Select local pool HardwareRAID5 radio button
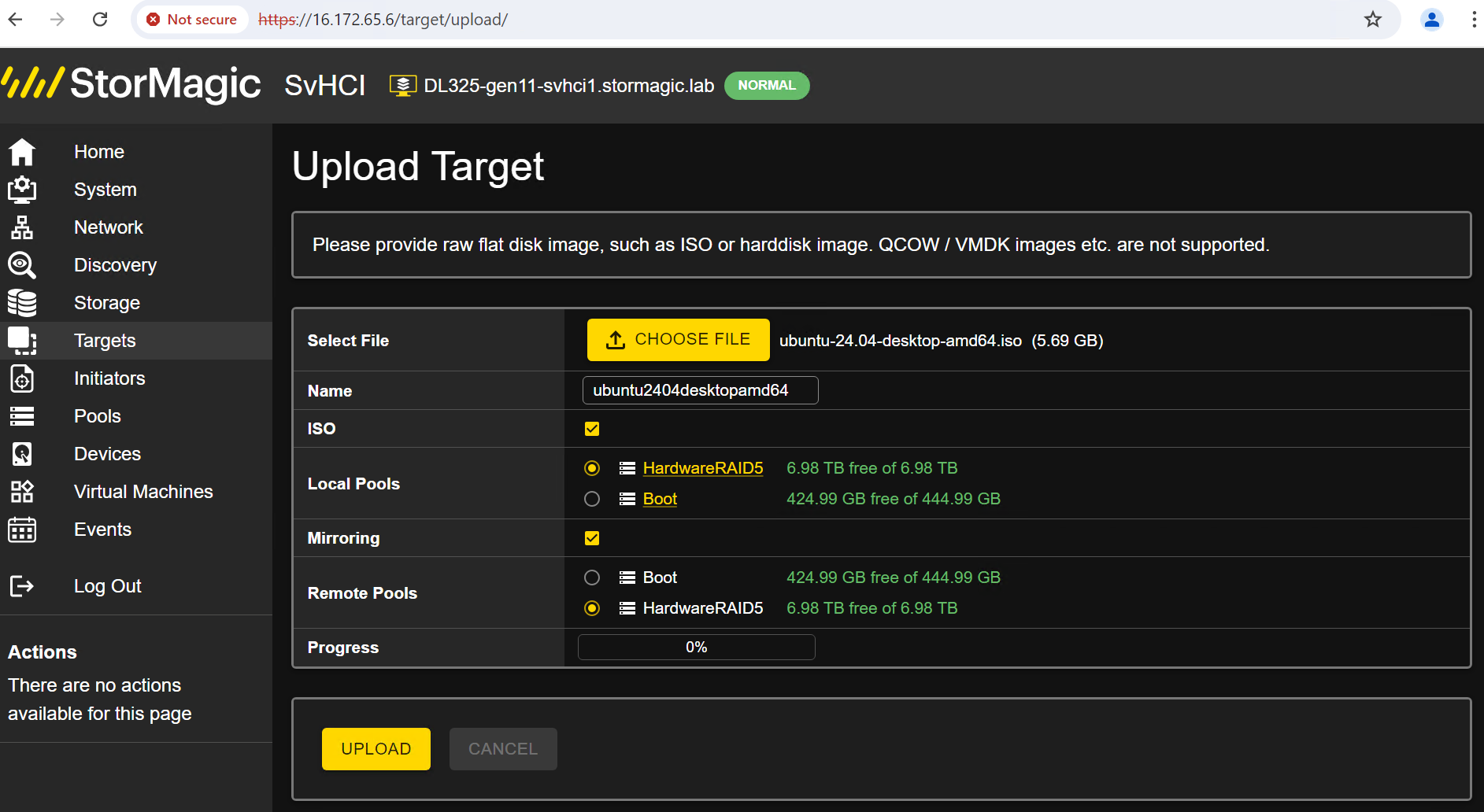Image resolution: width=1484 pixels, height=812 pixels. coord(592,468)
